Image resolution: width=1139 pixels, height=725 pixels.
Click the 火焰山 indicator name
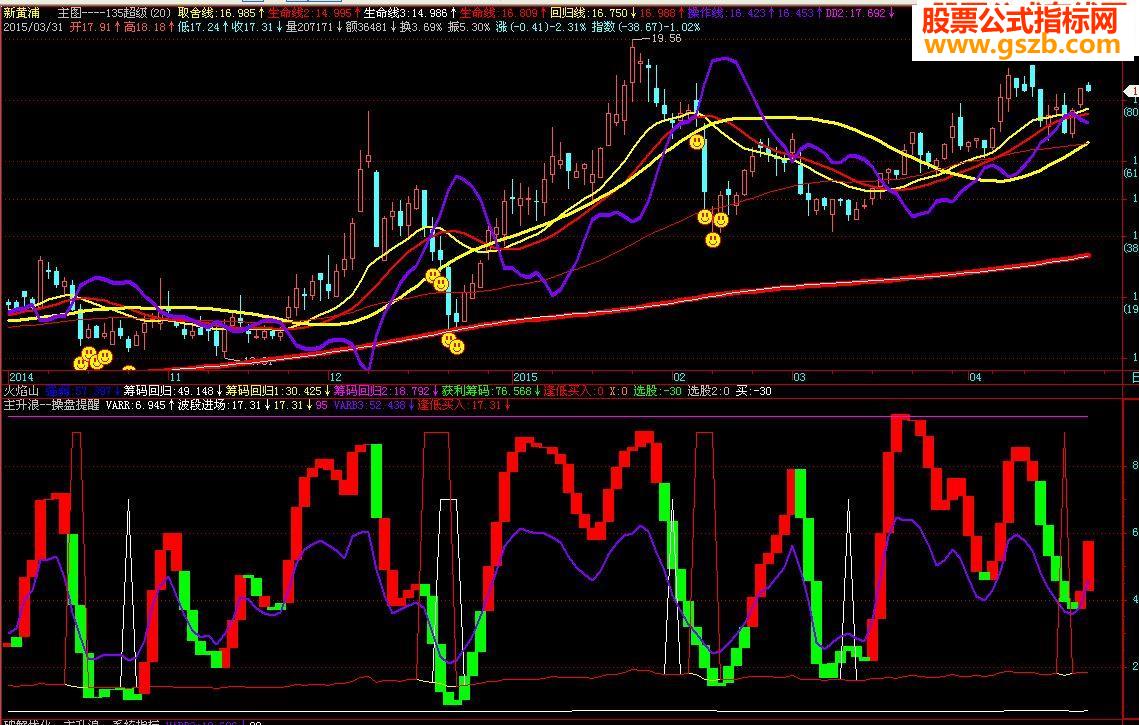(20, 391)
